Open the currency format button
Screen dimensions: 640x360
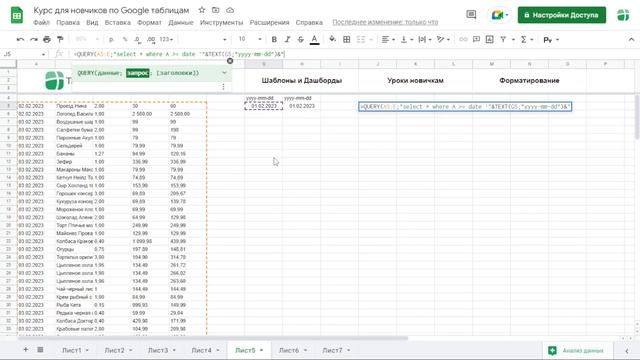pos(111,40)
